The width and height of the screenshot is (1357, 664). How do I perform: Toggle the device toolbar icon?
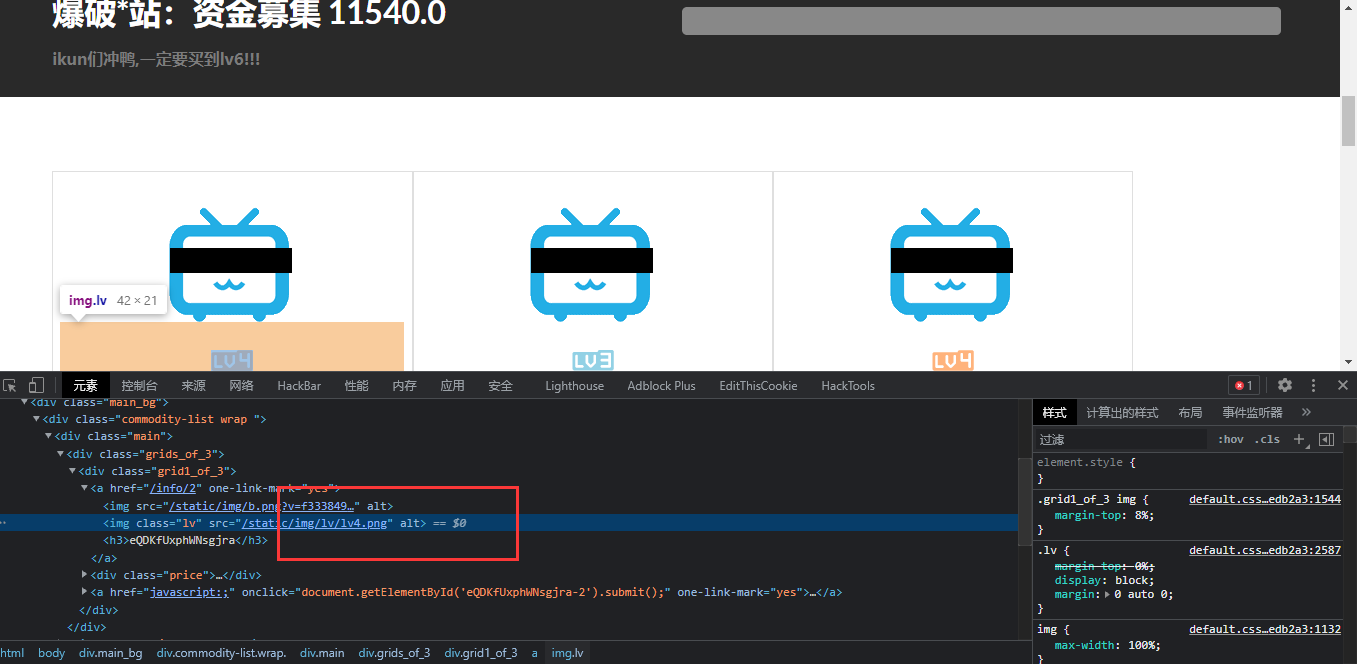(x=36, y=385)
